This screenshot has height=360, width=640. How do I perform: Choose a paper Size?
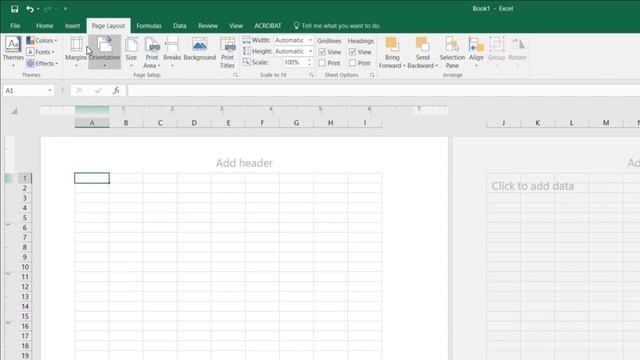coord(131,52)
